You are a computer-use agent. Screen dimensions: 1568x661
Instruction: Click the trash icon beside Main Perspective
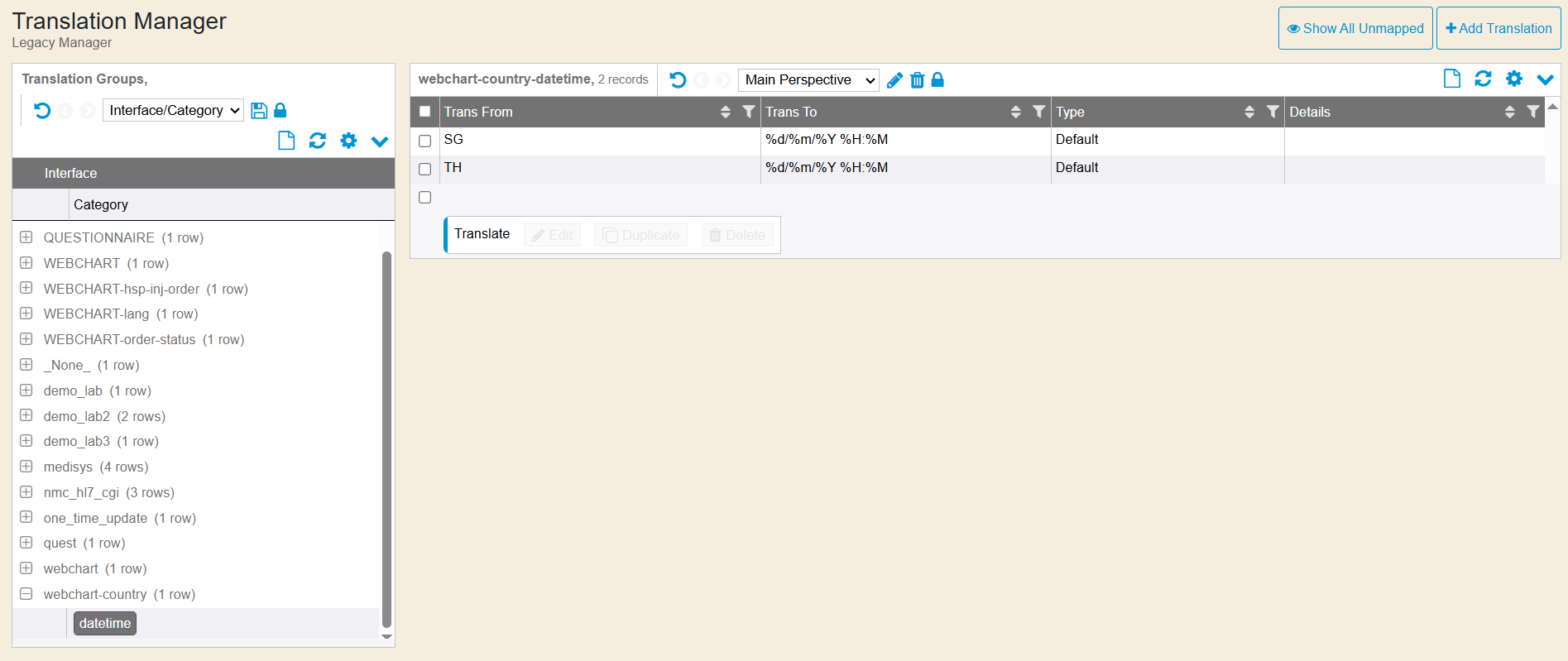click(917, 80)
